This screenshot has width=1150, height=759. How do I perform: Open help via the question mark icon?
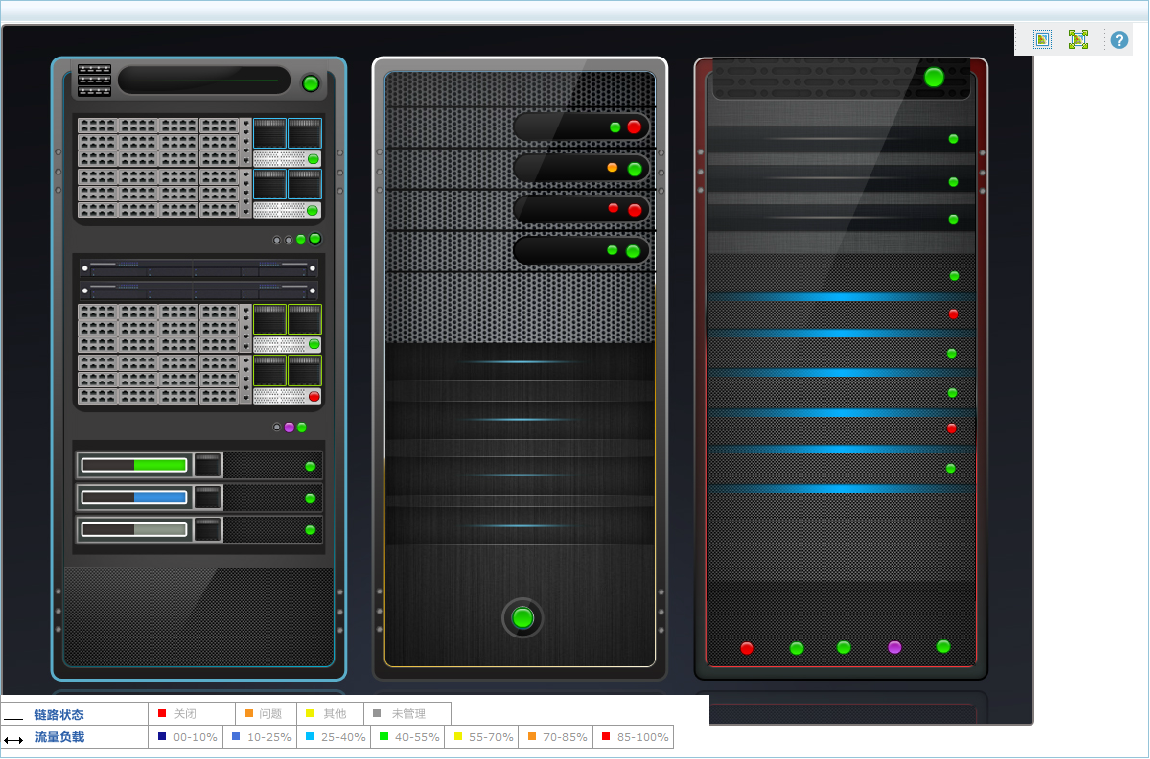[x=1119, y=40]
